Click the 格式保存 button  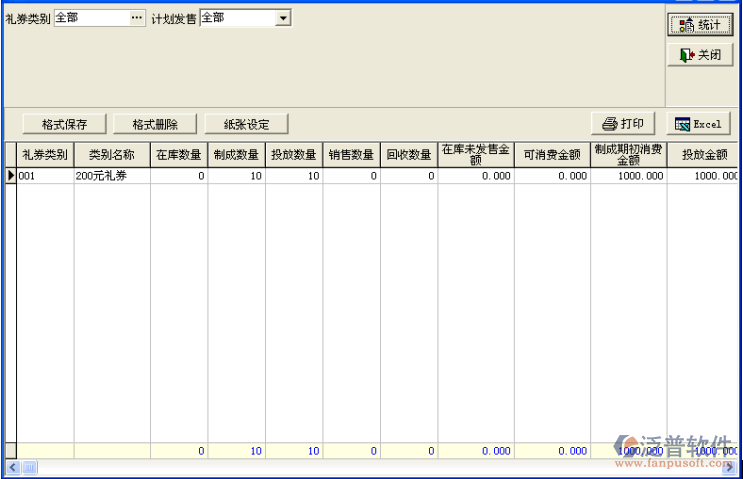(65, 124)
